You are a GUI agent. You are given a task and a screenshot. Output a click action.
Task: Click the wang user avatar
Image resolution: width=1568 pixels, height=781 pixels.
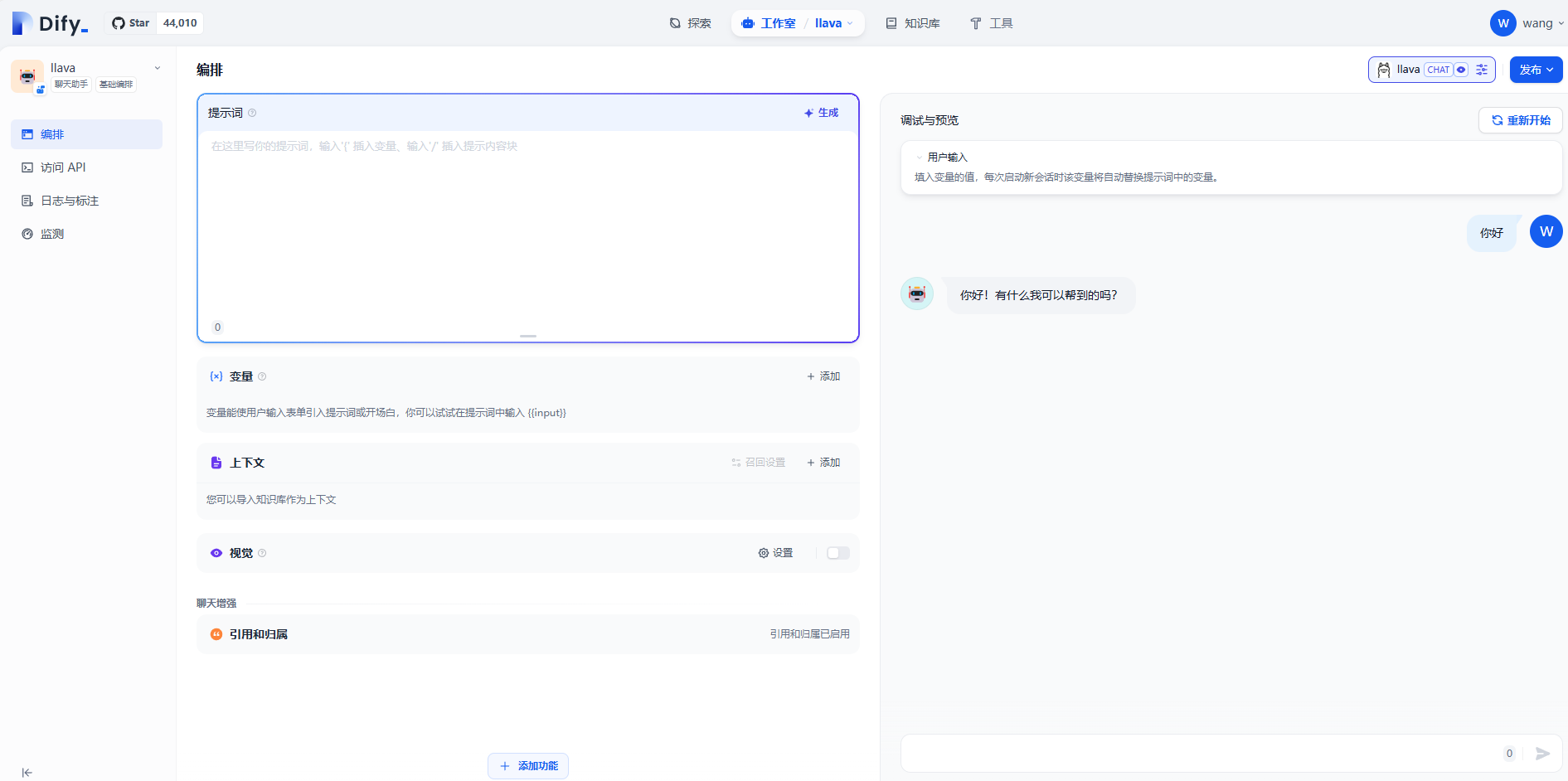(x=1503, y=23)
